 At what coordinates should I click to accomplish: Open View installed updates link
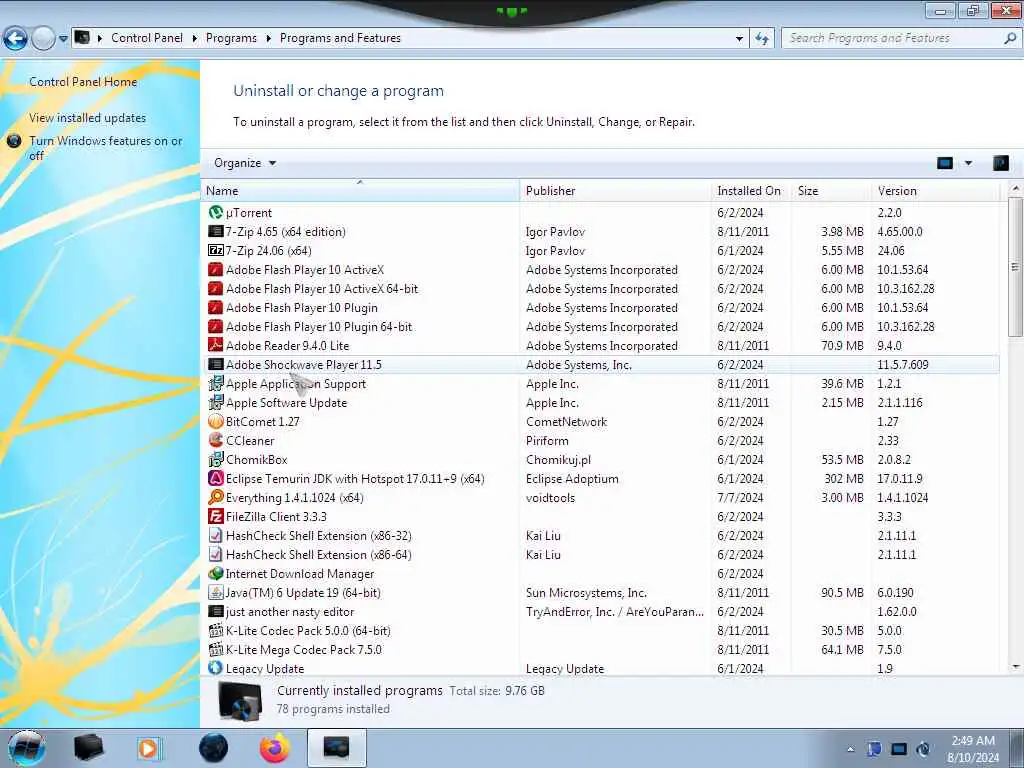[88, 118]
